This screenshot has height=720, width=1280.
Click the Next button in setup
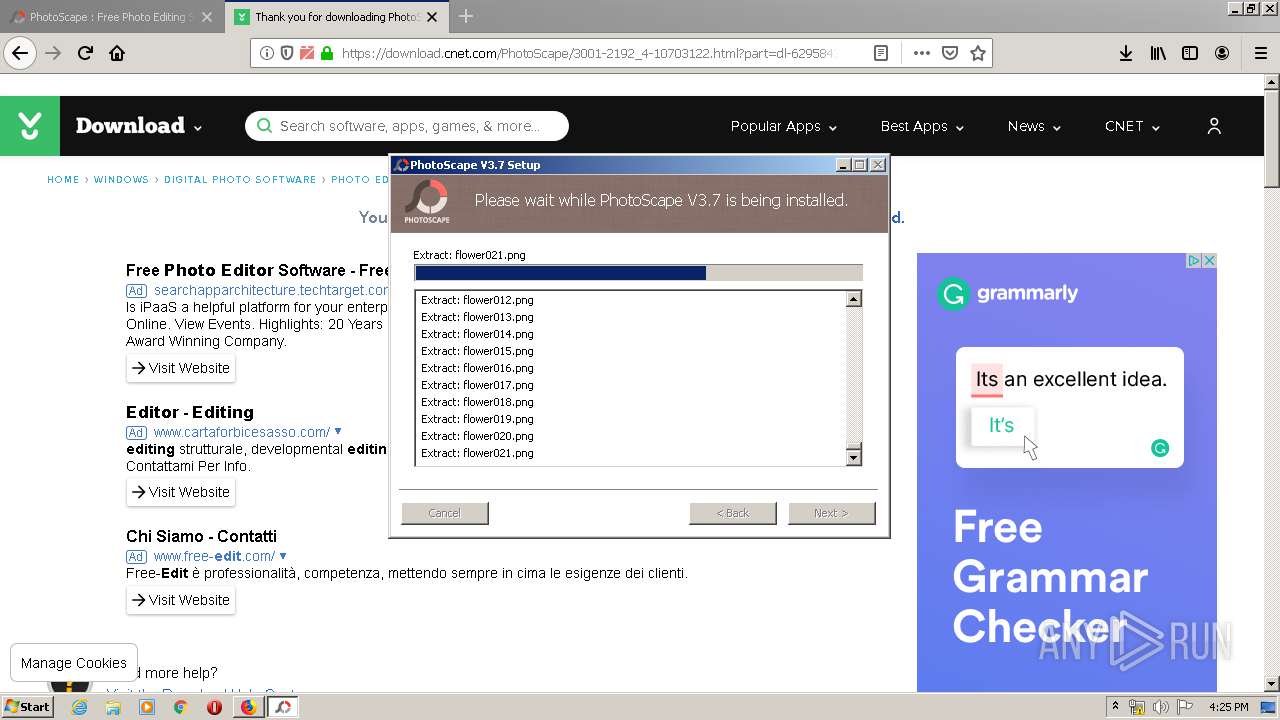(x=832, y=513)
